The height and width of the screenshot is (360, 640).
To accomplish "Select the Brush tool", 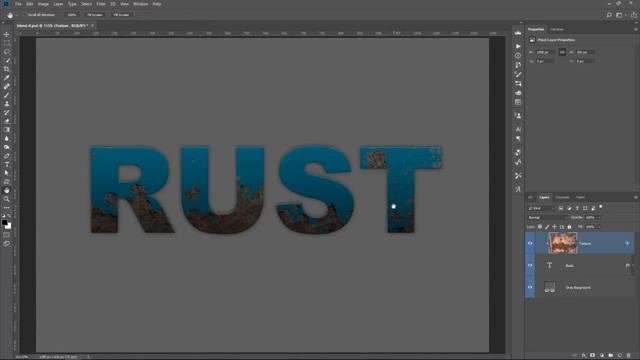I will click(7, 95).
